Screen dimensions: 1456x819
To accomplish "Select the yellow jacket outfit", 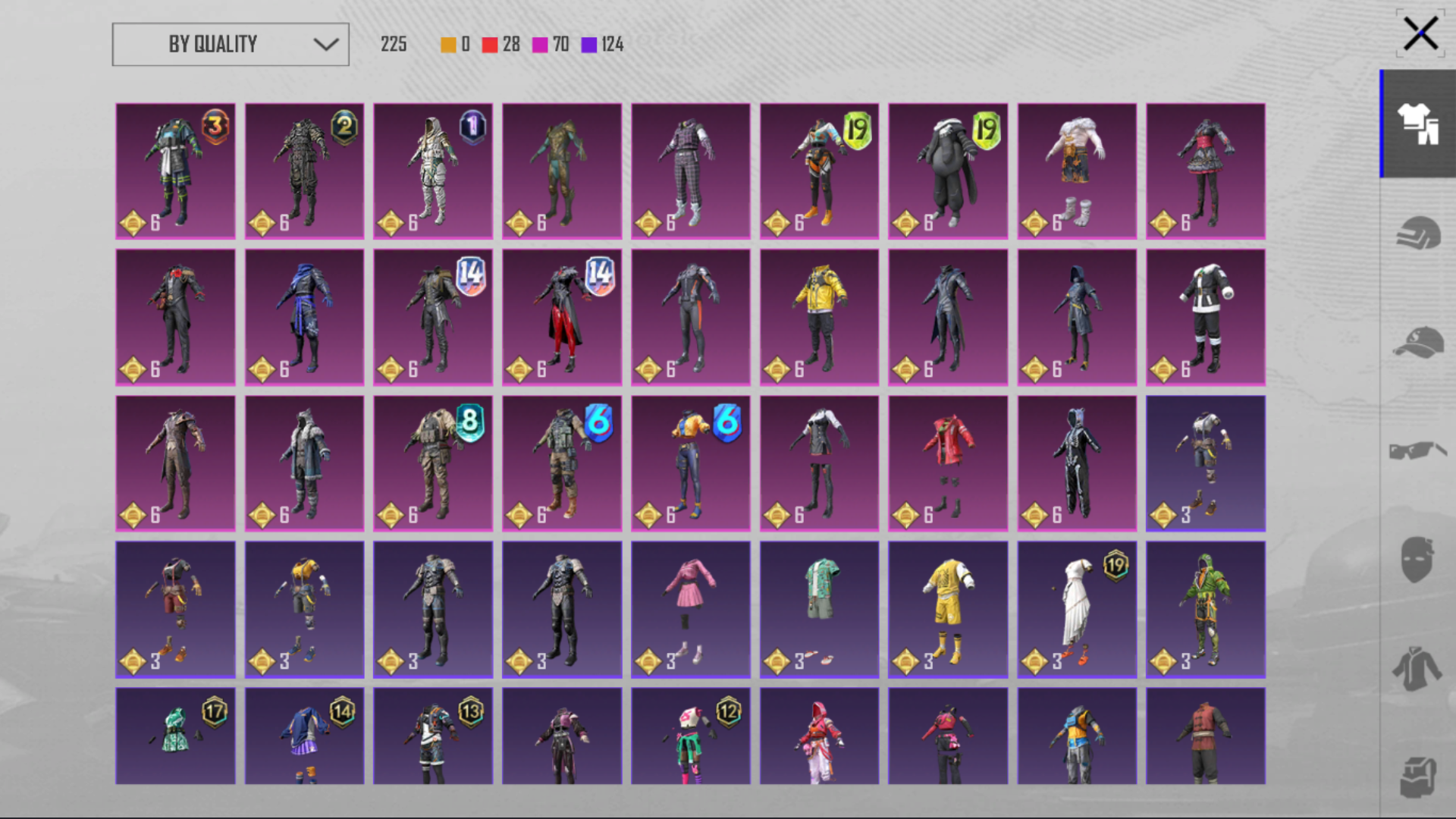I will pyautogui.click(x=819, y=318).
